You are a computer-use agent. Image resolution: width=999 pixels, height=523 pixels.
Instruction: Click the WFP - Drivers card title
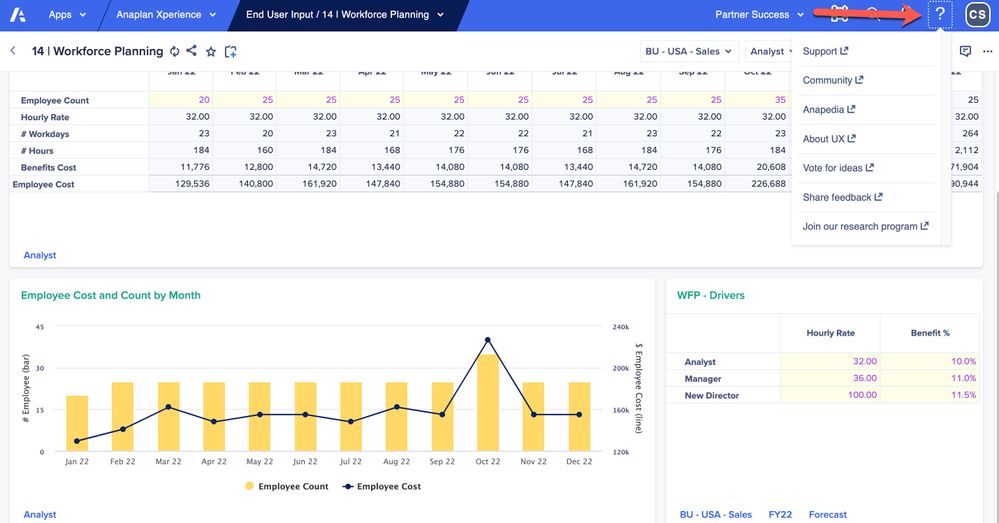tap(710, 295)
